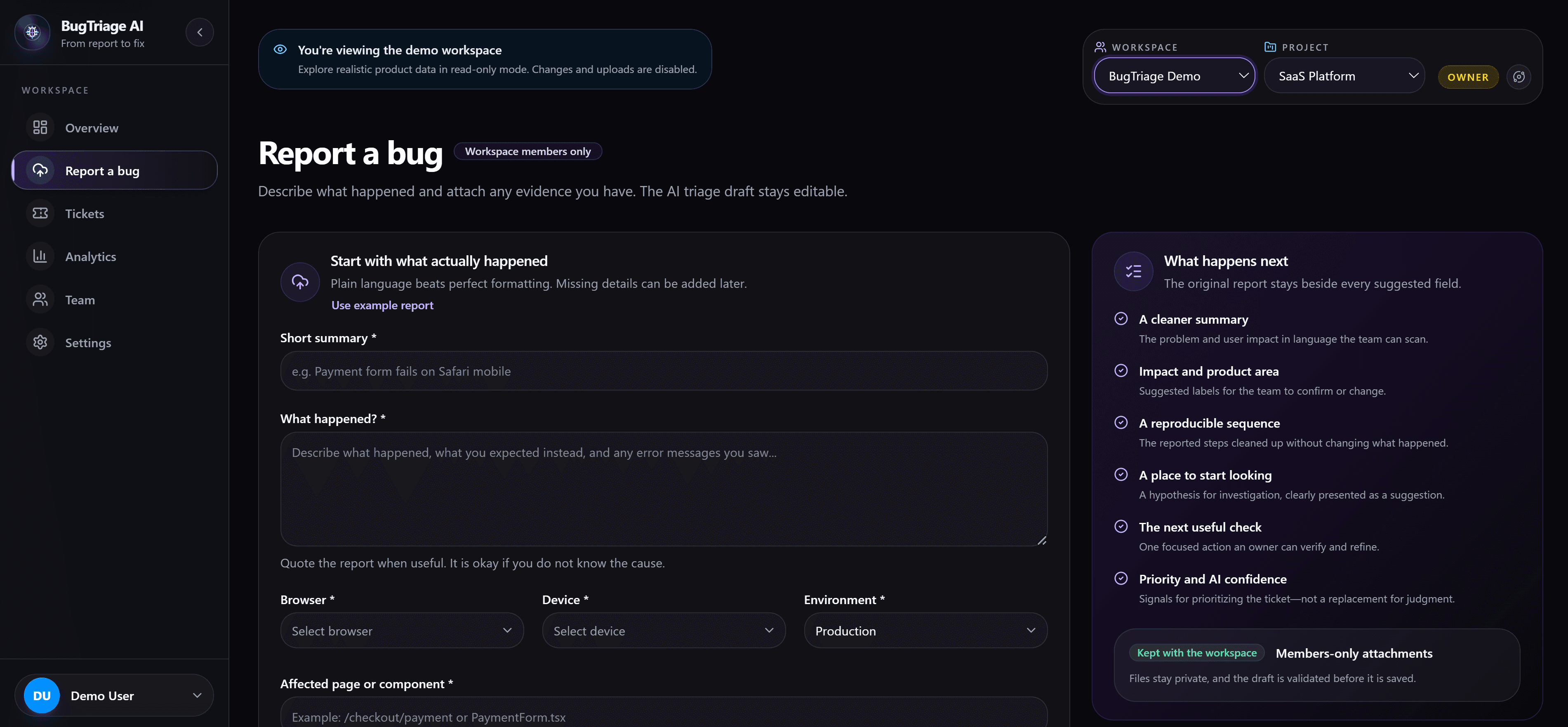Open the BugTriage Demo workspace dropdown

[1174, 76]
